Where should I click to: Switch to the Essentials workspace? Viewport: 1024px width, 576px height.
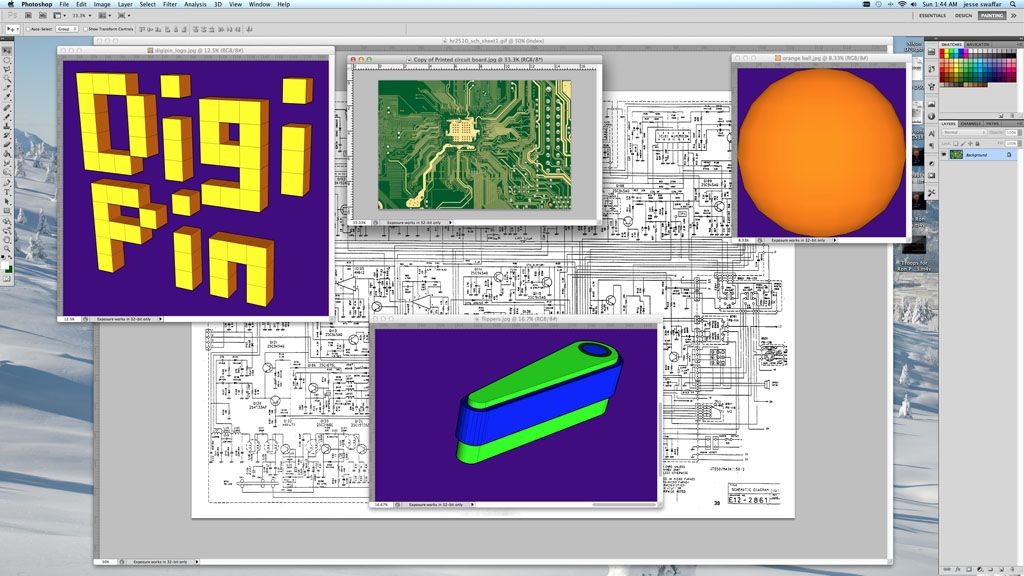pyautogui.click(x=933, y=15)
